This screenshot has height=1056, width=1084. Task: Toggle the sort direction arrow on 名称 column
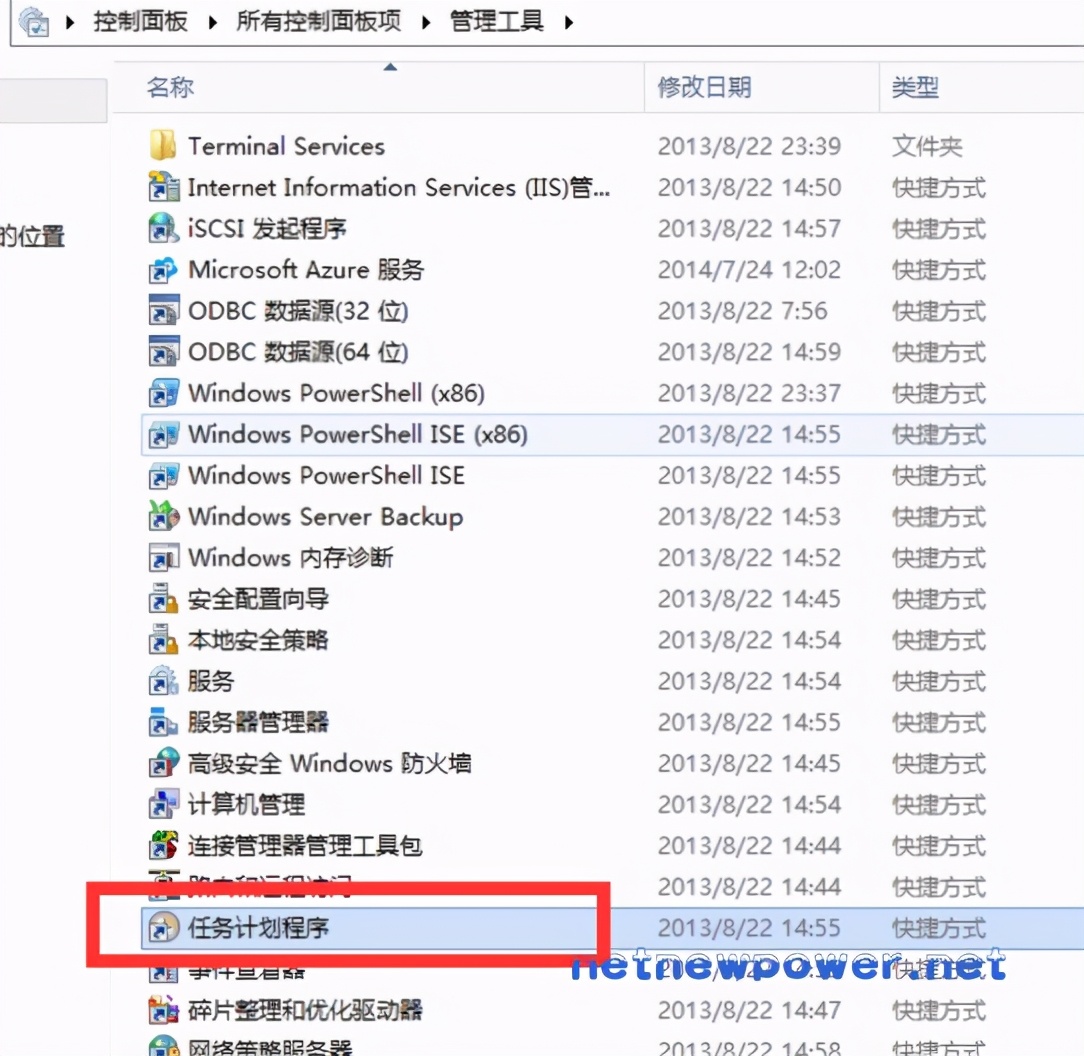(x=390, y=64)
